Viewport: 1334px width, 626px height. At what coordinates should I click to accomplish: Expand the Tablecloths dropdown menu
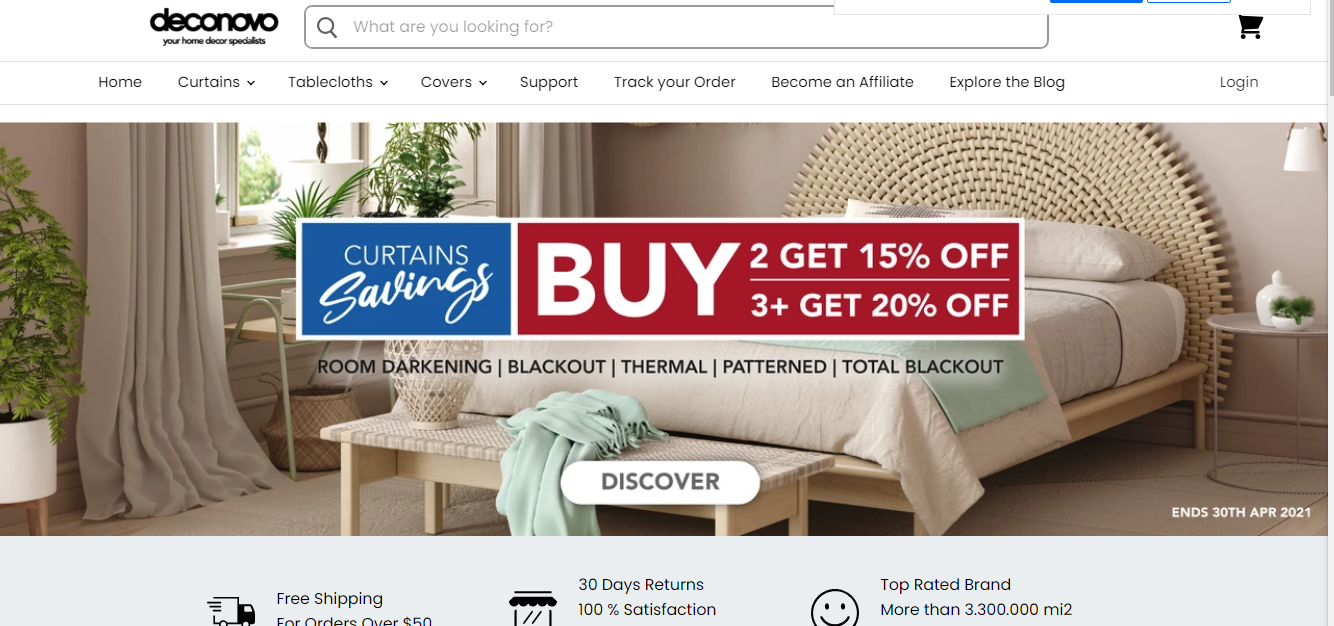338,82
